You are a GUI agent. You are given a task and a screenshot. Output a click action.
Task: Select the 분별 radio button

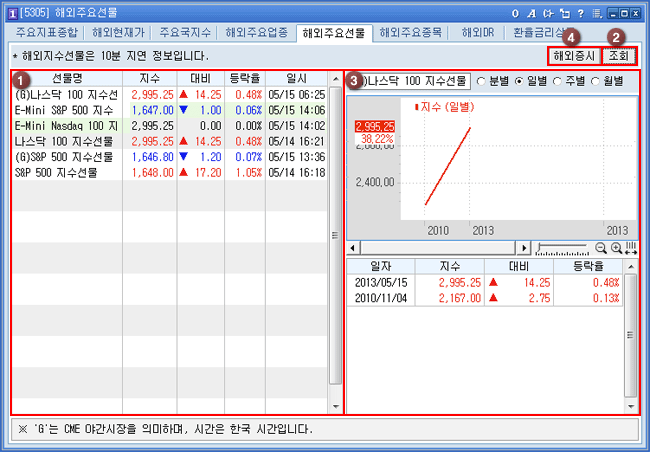[x=481, y=81]
